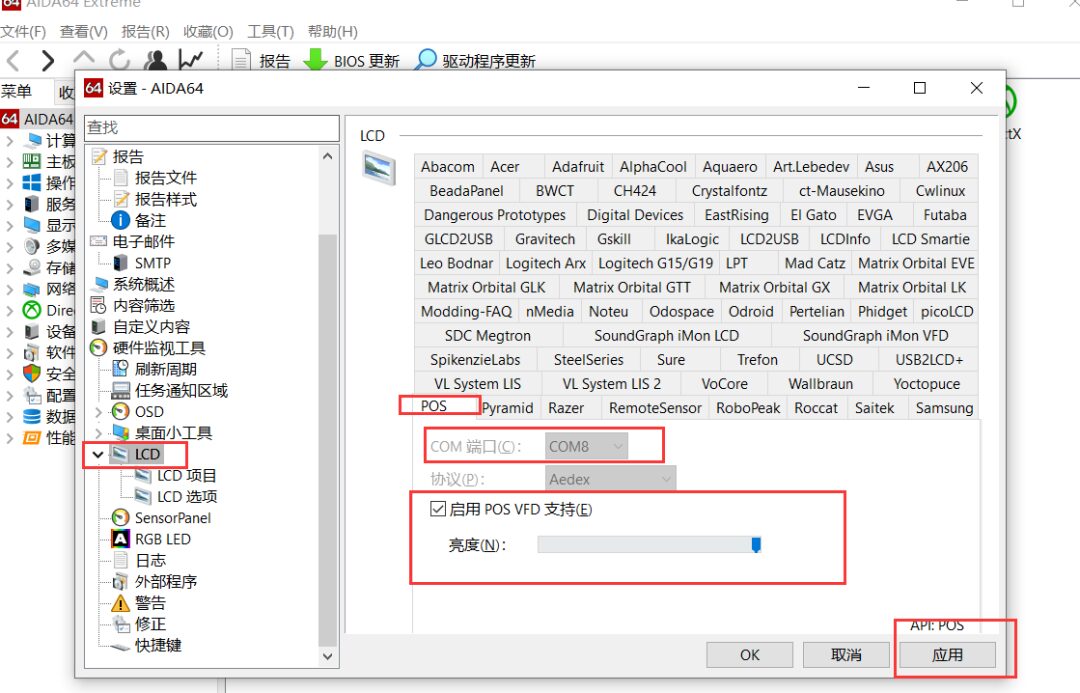
Task: Click the Forward arrow in main toolbar
Action: pos(47,61)
